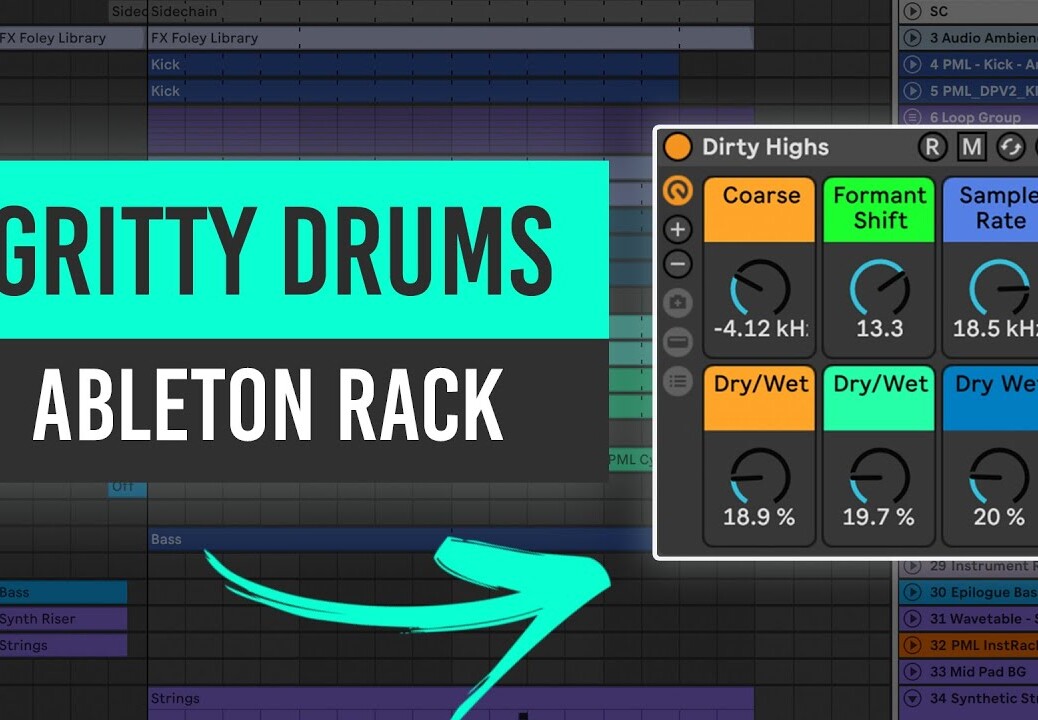Screen dimensions: 1038x720
Task: Click the Formant Shift macro knob
Action: [x=879, y=289]
